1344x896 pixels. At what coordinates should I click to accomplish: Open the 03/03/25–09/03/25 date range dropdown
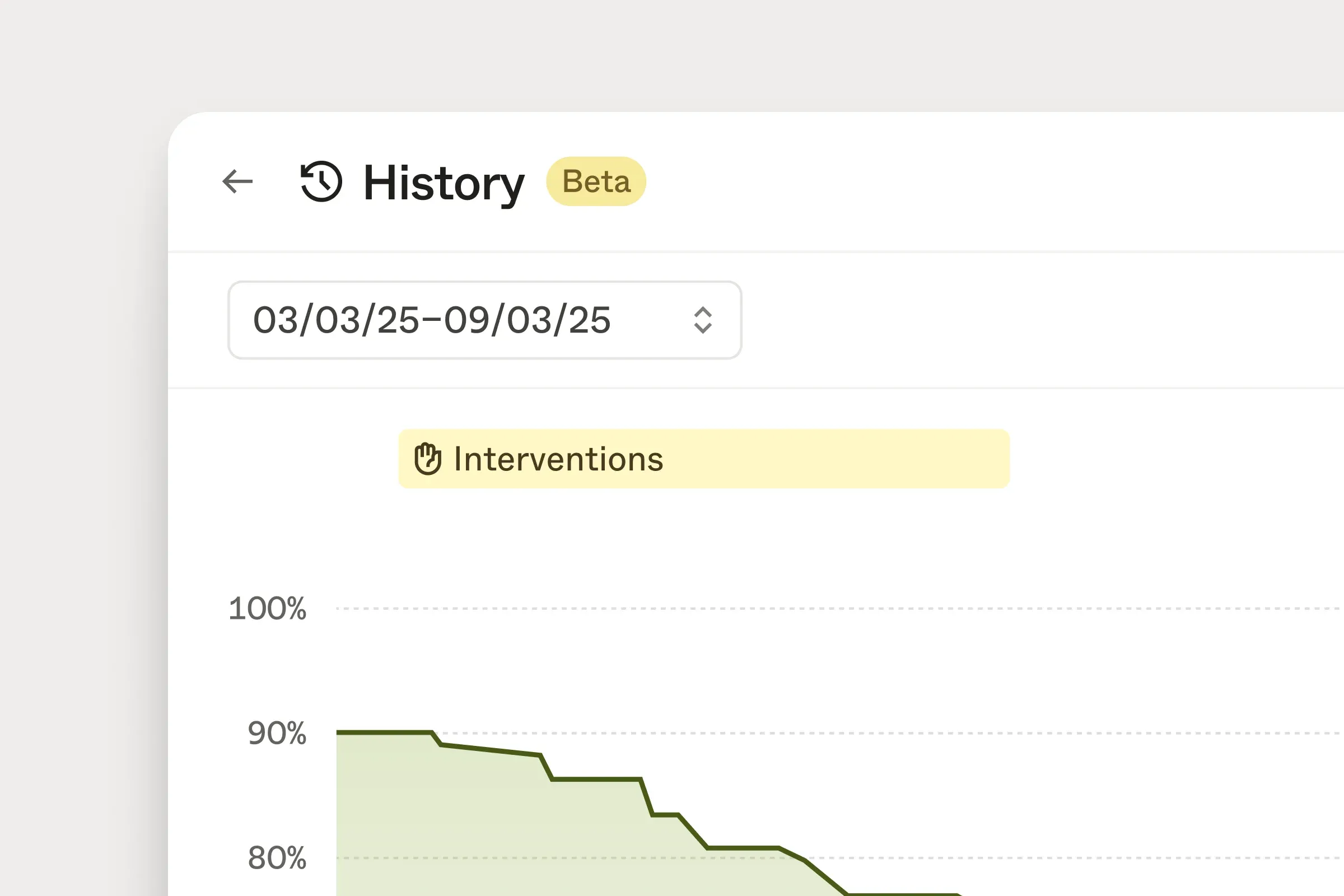(484, 320)
